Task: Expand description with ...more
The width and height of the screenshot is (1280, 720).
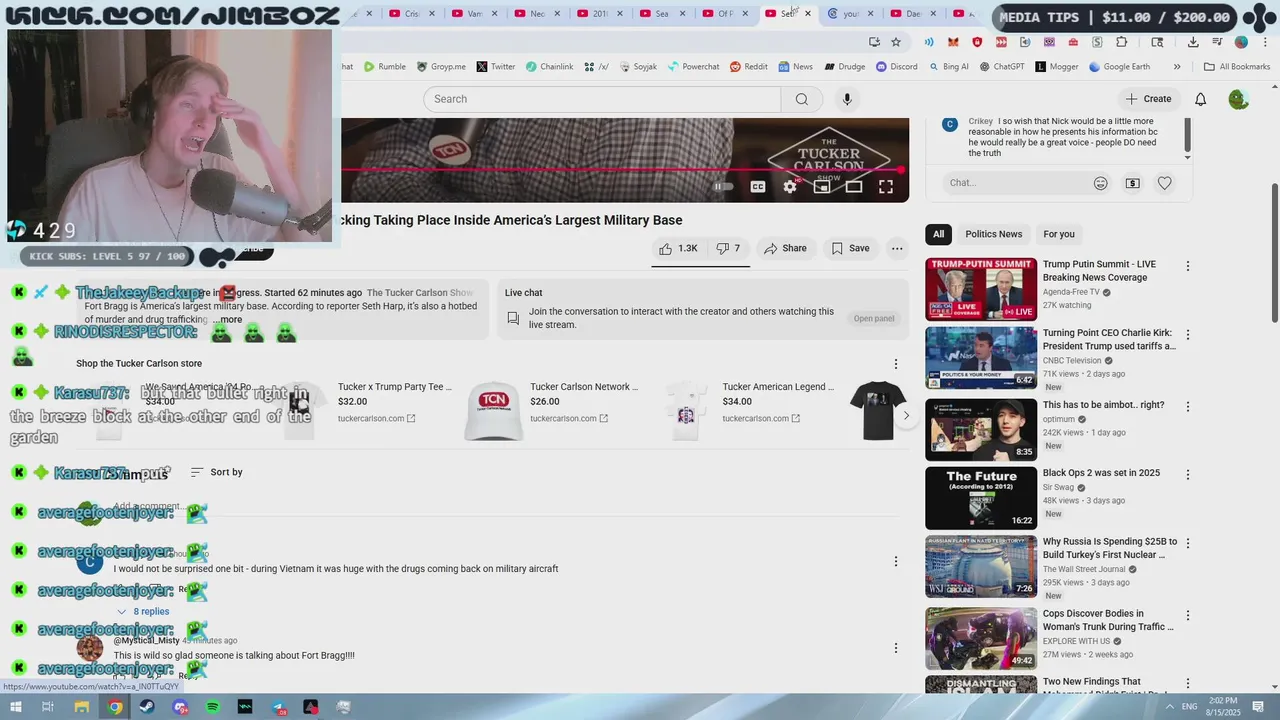Action: tap(227, 320)
